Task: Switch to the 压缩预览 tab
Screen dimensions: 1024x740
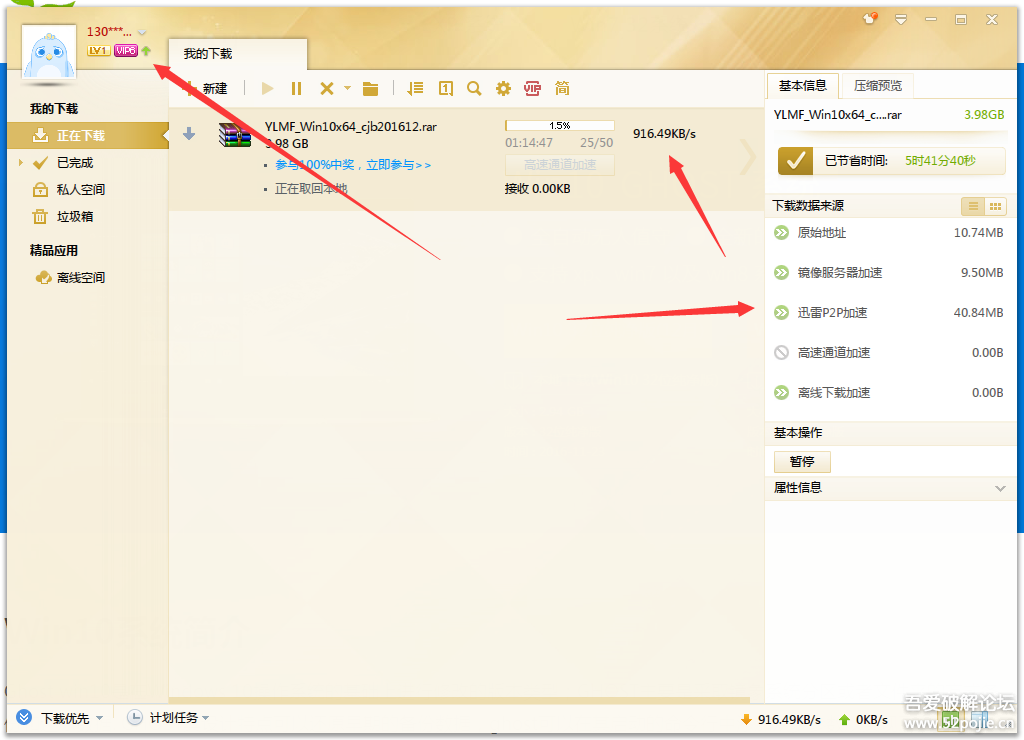Action: point(877,86)
